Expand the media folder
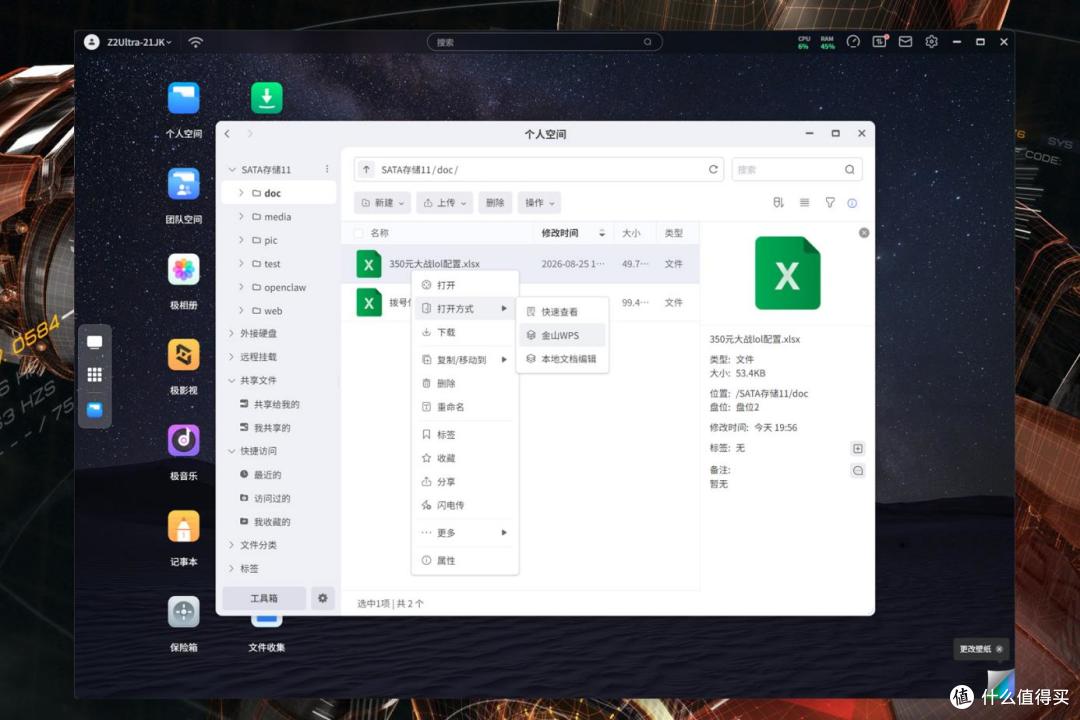This screenshot has height=720, width=1080. click(x=241, y=216)
